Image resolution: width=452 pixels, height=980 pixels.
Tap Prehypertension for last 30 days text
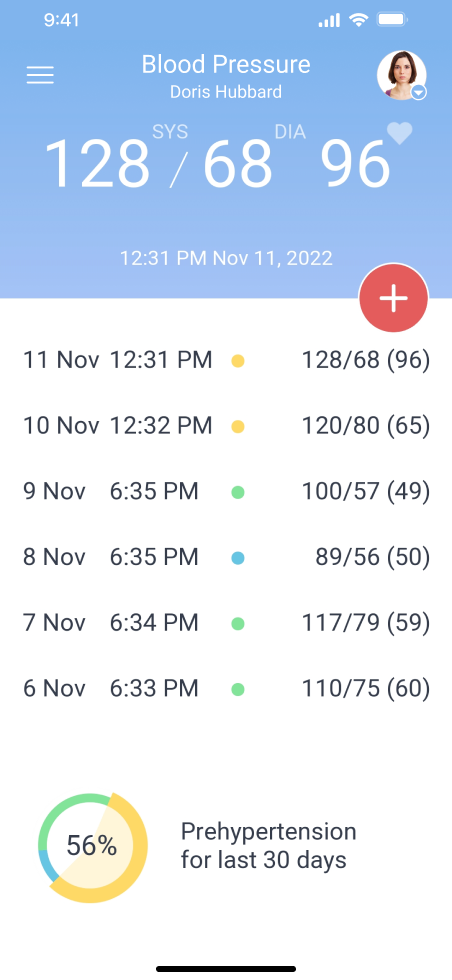268,846
